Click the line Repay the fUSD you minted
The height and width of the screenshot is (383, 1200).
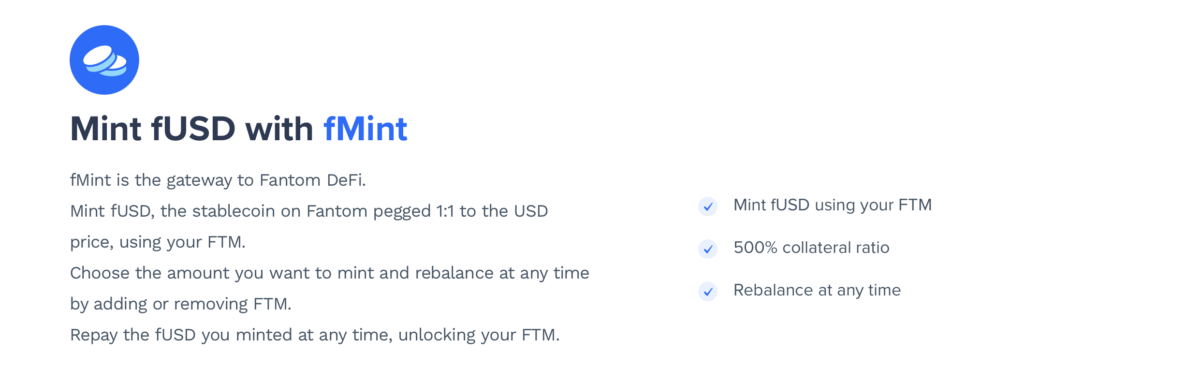click(315, 334)
